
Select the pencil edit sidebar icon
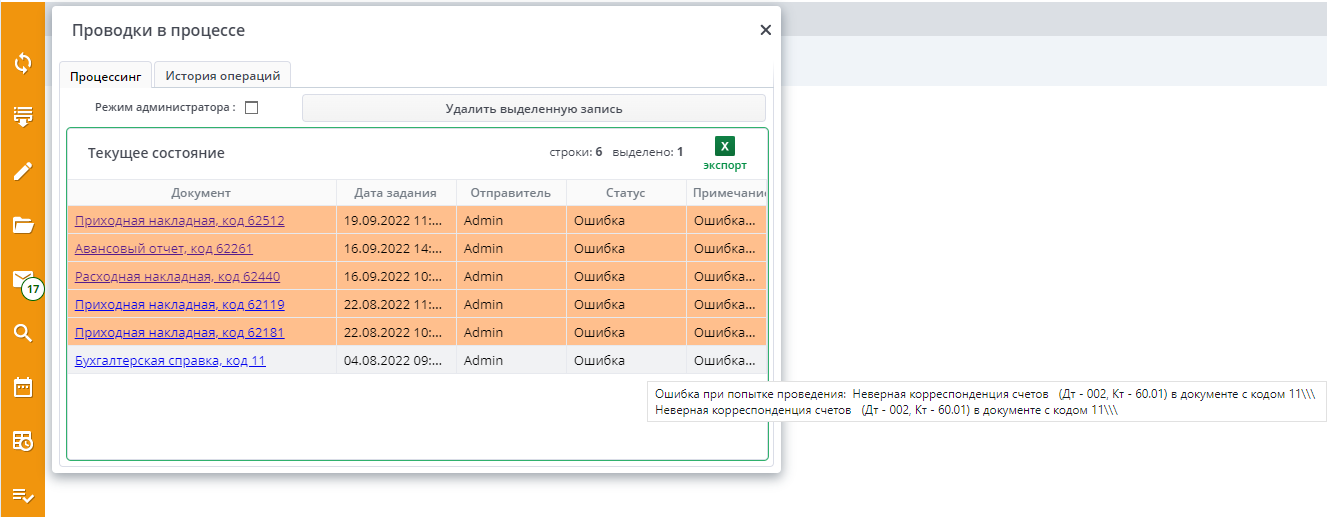23,171
